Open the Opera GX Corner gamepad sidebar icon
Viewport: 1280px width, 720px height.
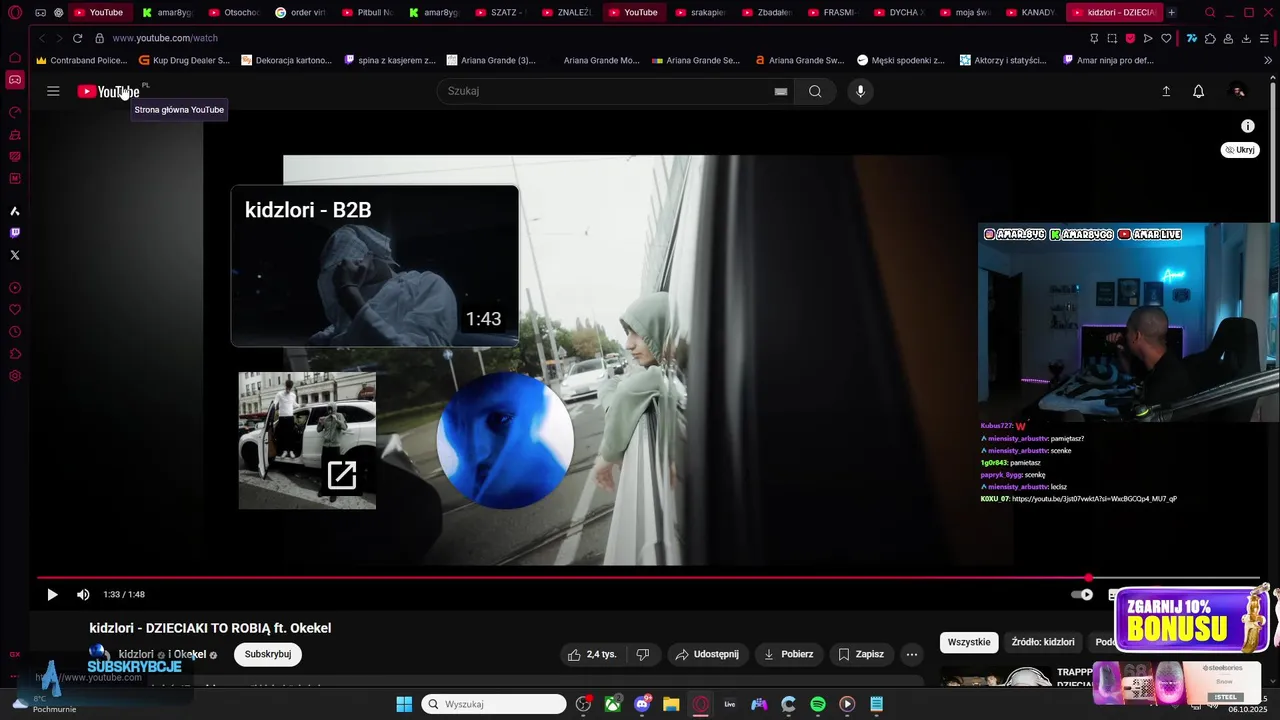(x=15, y=79)
